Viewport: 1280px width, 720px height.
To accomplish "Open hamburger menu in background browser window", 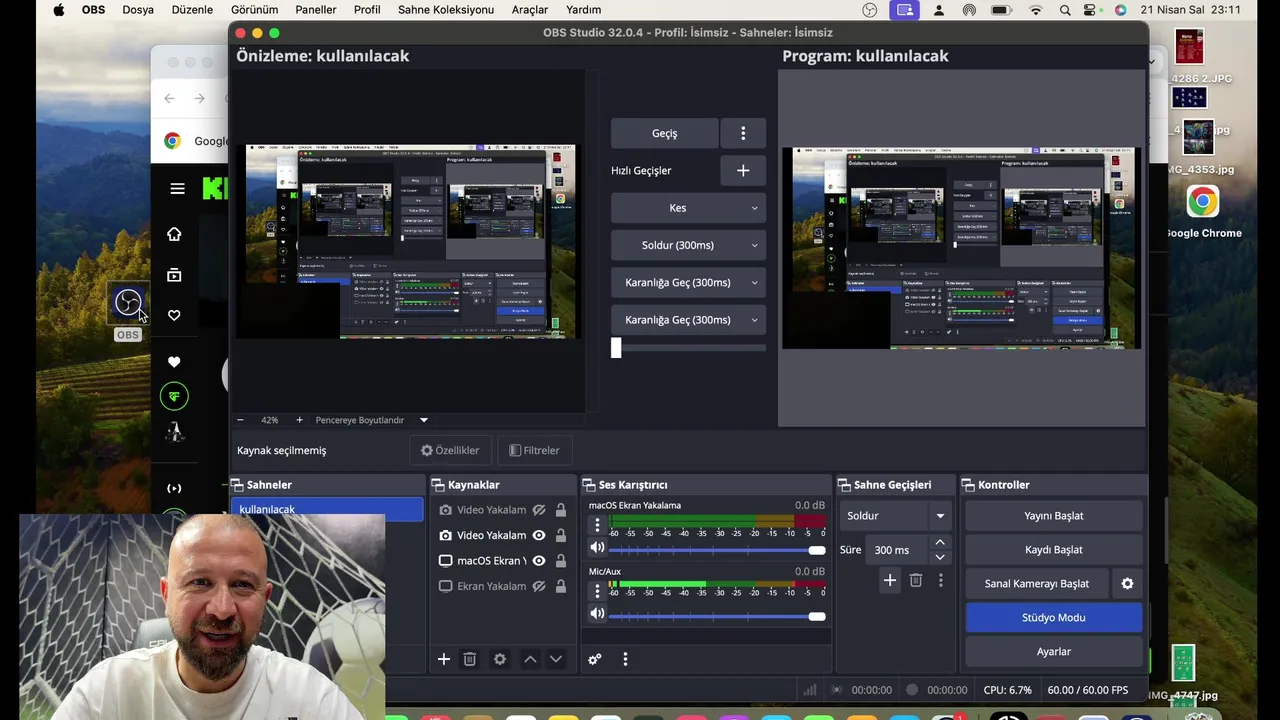I will tap(177, 188).
